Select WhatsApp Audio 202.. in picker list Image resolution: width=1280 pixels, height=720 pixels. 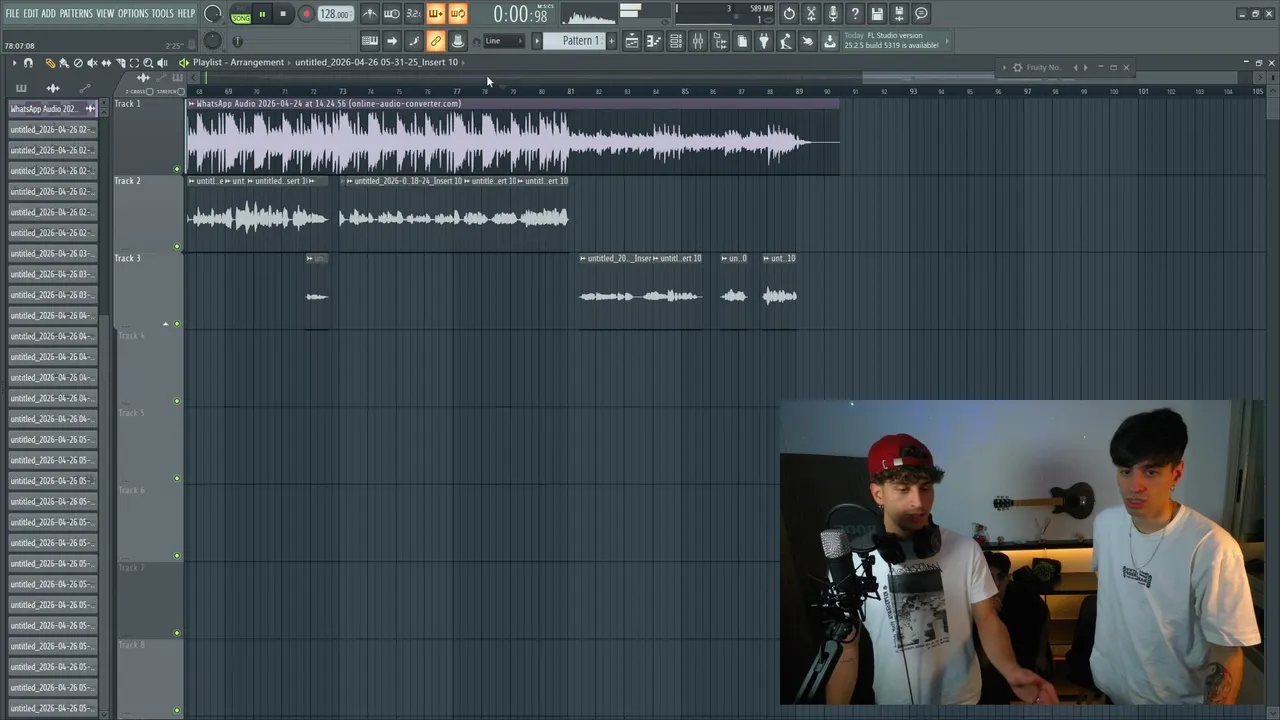pos(53,108)
